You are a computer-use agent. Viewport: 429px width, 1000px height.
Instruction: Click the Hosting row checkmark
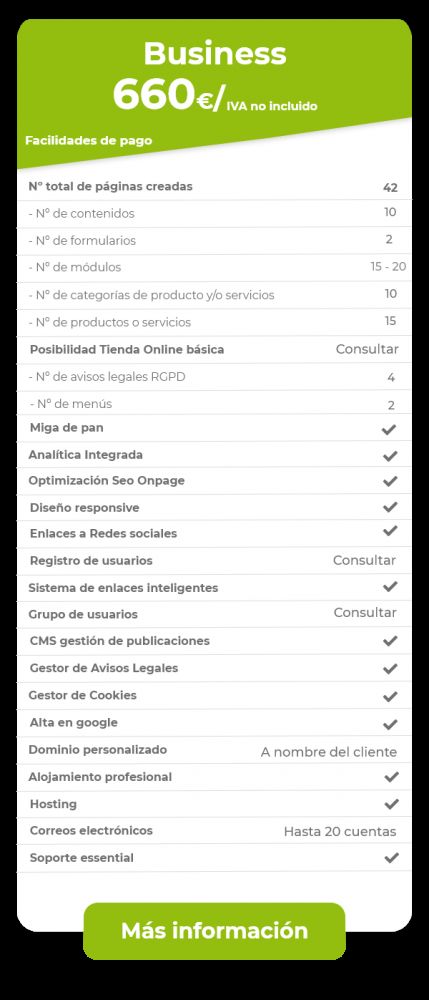coord(391,804)
